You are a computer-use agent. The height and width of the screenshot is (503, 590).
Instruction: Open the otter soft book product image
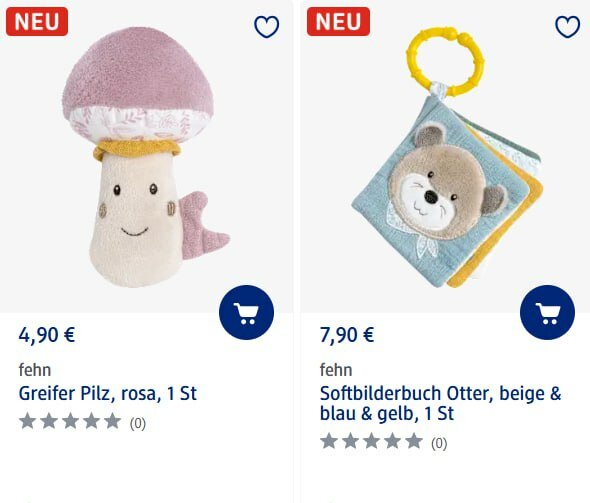tap(447, 158)
